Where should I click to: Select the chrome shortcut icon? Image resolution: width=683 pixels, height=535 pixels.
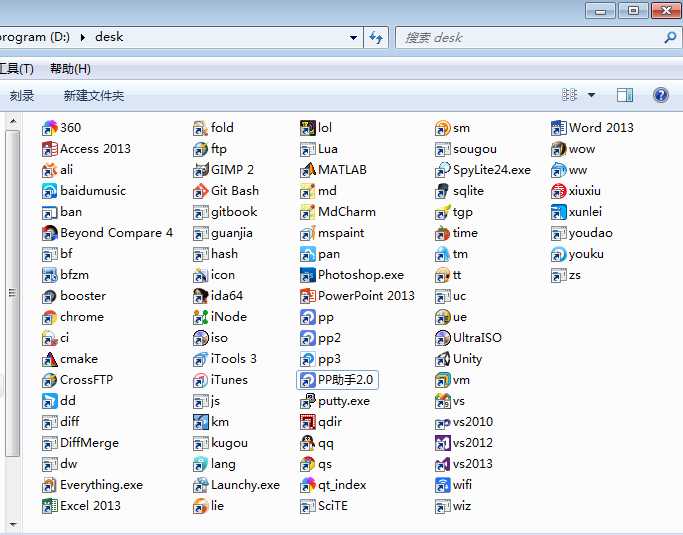[x=49, y=317]
